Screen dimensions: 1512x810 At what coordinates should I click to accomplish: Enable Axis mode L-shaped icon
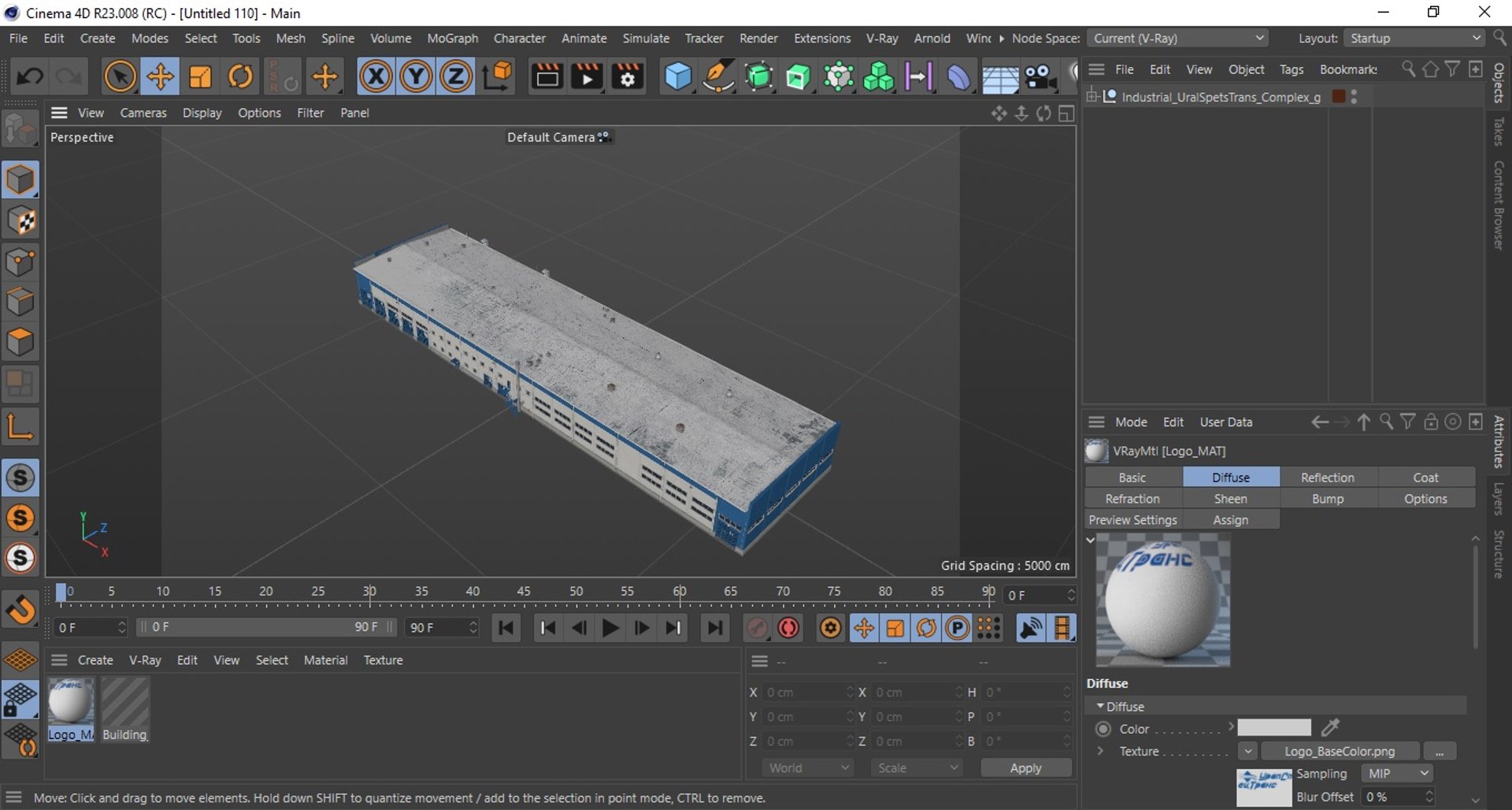click(x=20, y=426)
